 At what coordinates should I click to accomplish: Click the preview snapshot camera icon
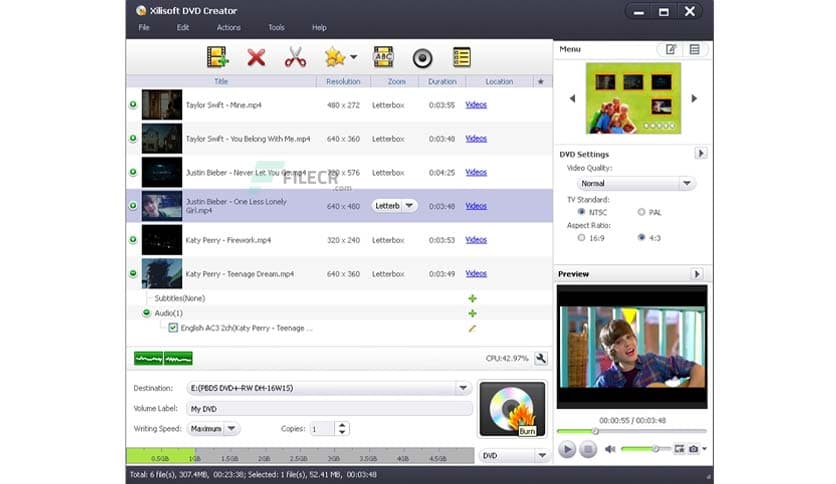click(x=693, y=449)
